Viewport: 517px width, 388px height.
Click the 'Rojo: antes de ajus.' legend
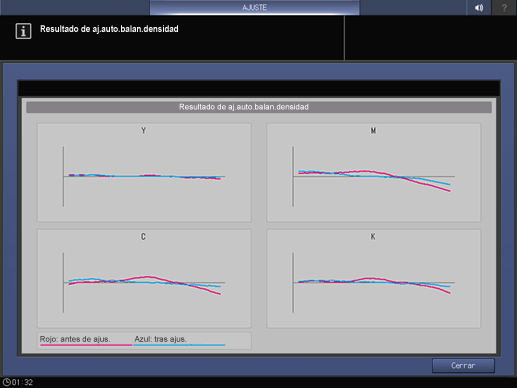86,340
